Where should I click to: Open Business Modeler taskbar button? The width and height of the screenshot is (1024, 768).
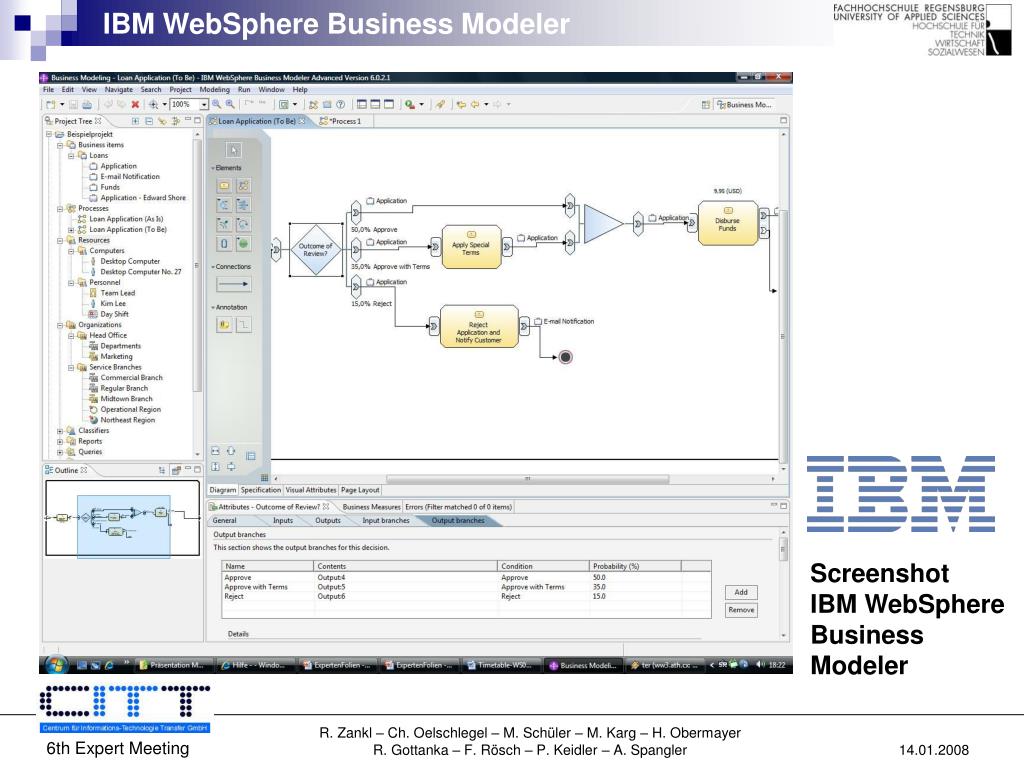tap(583, 665)
